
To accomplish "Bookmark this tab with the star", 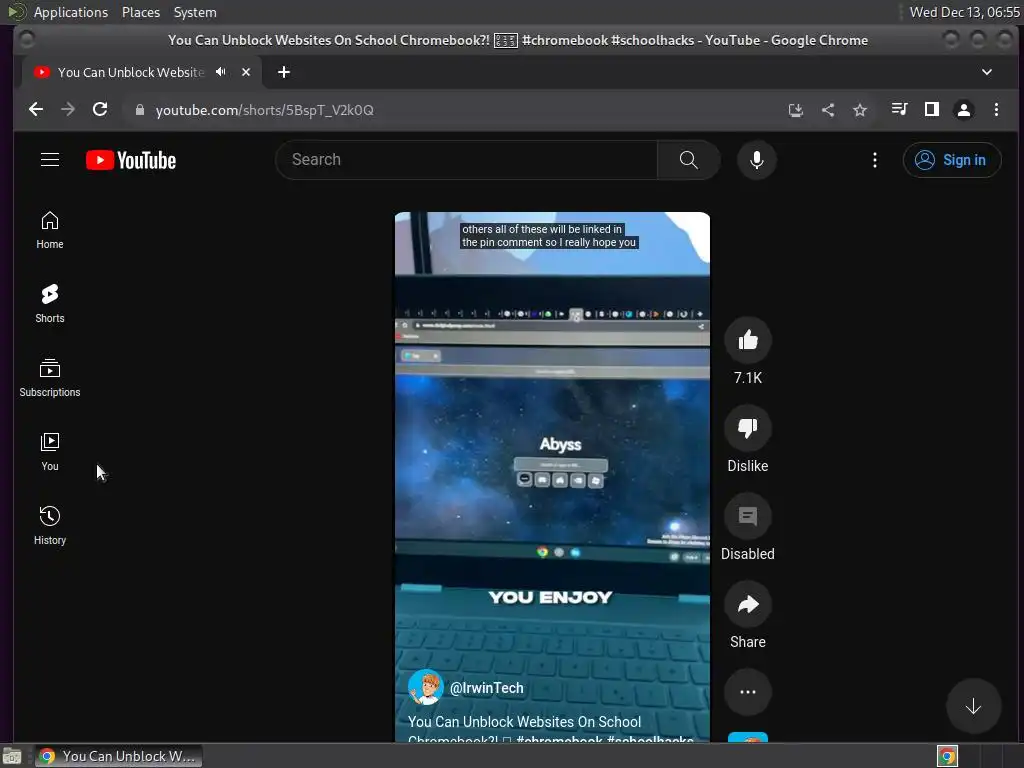I will point(859,110).
